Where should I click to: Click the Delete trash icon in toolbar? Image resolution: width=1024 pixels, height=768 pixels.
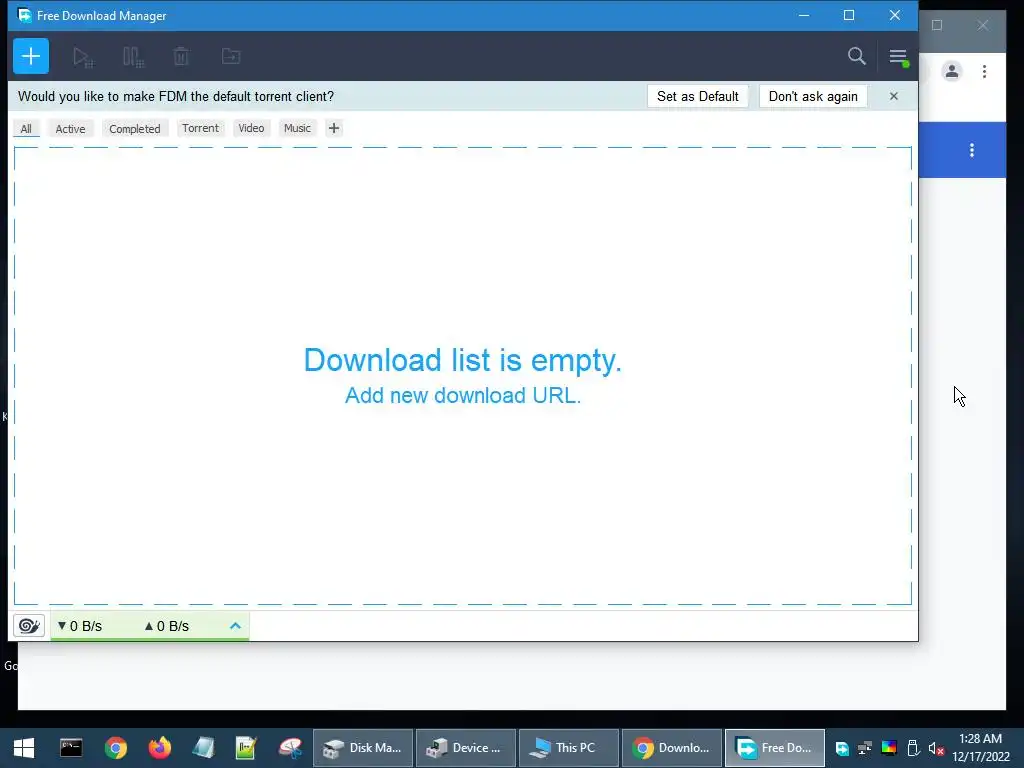tap(181, 57)
